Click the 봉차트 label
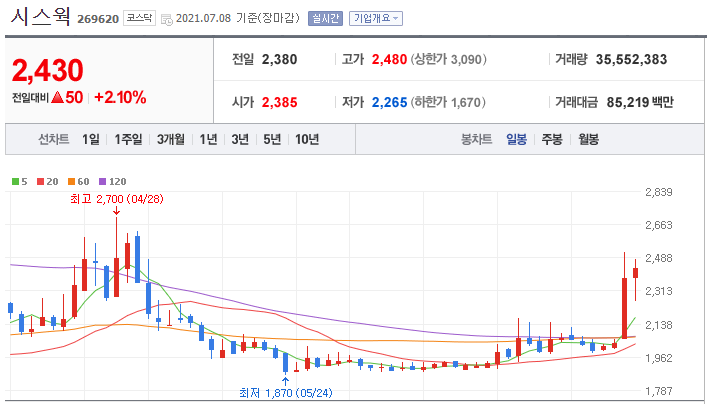The width and height of the screenshot is (707, 404). coord(476,139)
